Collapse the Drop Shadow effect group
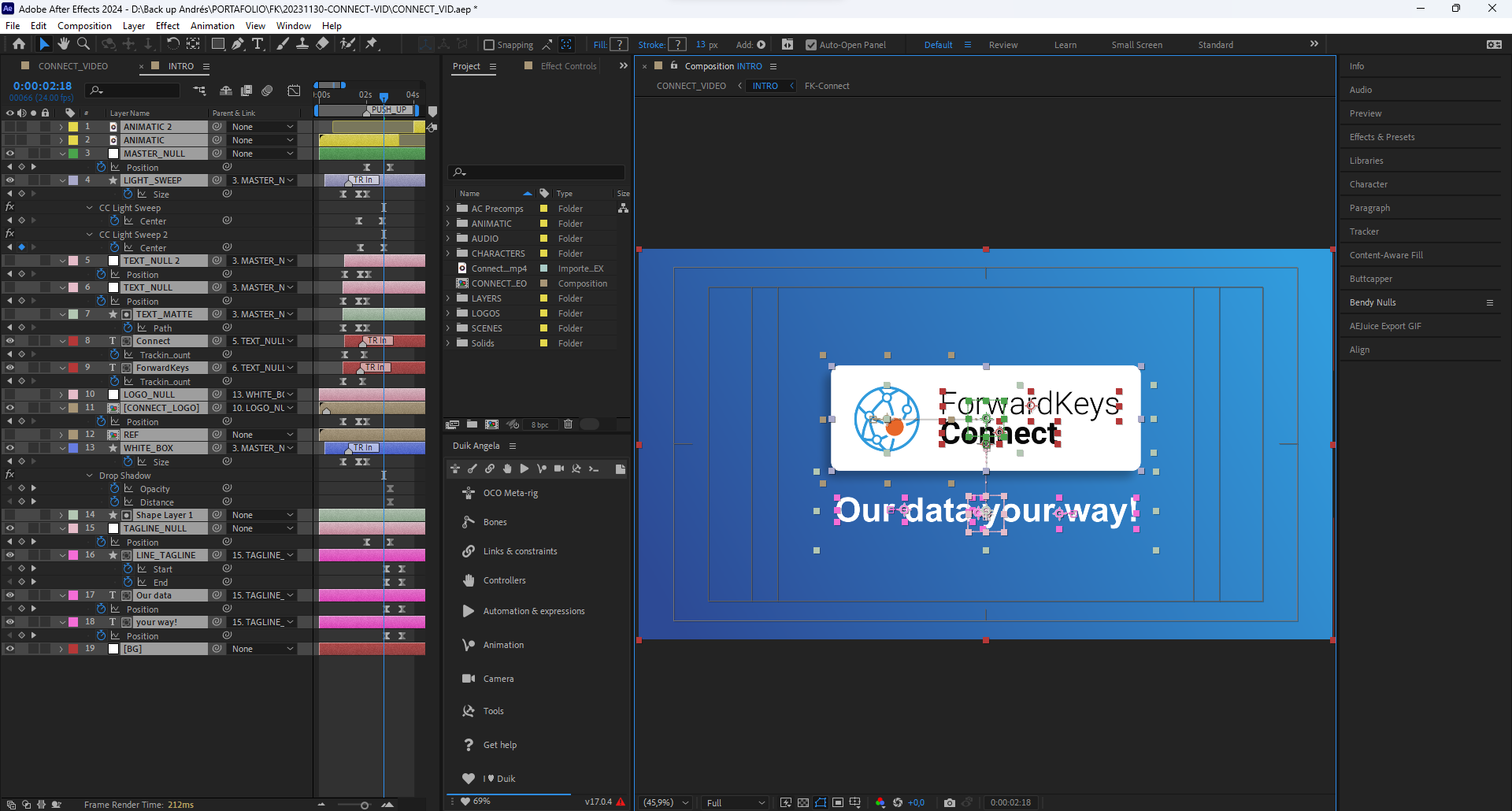This screenshot has height=811, width=1512. click(x=90, y=476)
